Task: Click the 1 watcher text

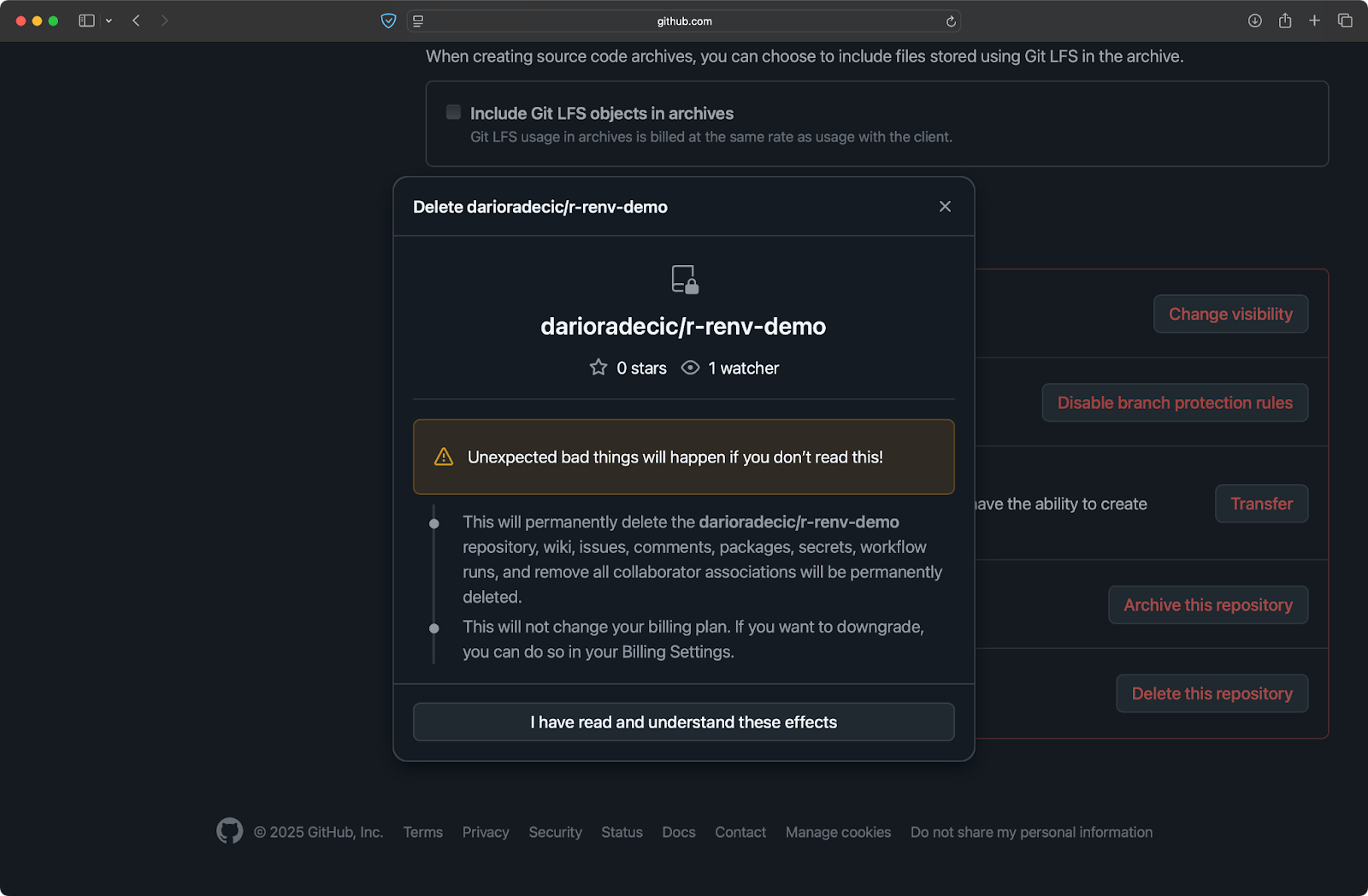Action: coord(744,368)
